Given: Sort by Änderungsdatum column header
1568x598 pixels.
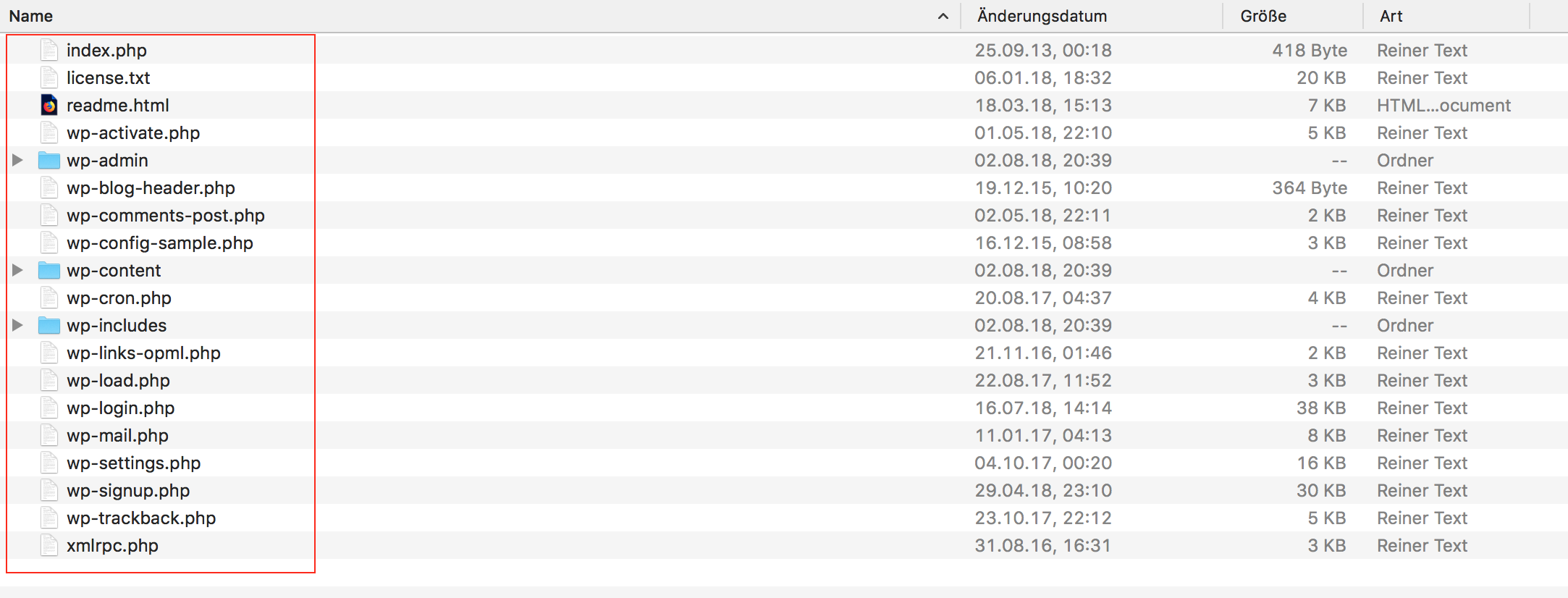Looking at the screenshot, I should point(1042,16).
